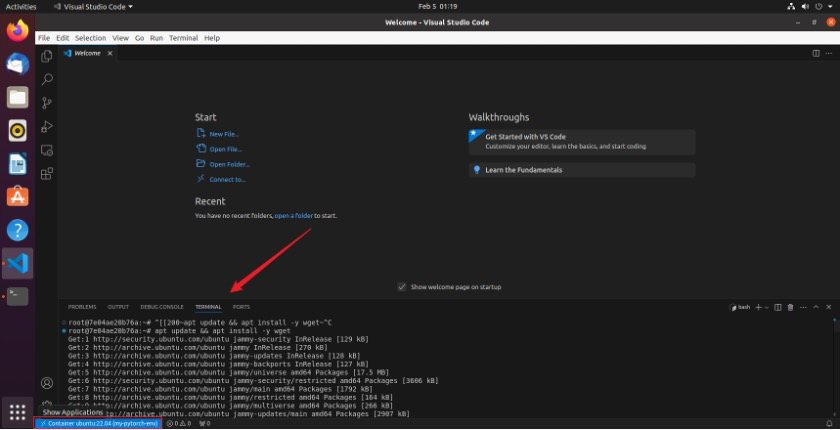Open Get Started with VS Code walkthrough
Screen dimensions: 840x430
(x=582, y=141)
